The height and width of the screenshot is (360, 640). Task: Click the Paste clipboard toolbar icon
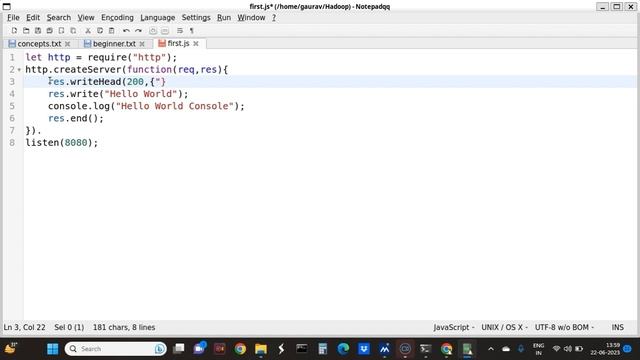(x=111, y=31)
